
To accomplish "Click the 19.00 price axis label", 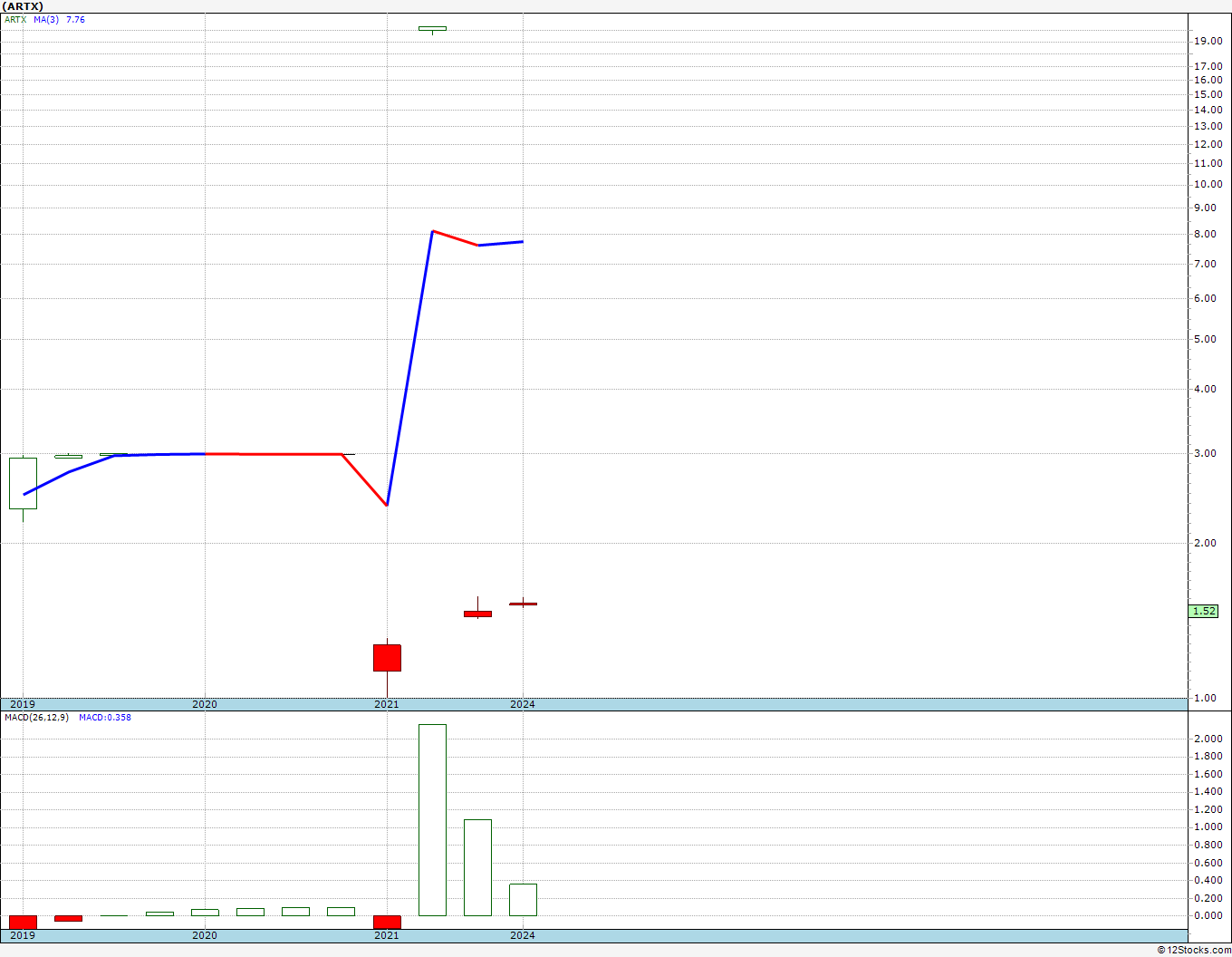I will [1208, 41].
